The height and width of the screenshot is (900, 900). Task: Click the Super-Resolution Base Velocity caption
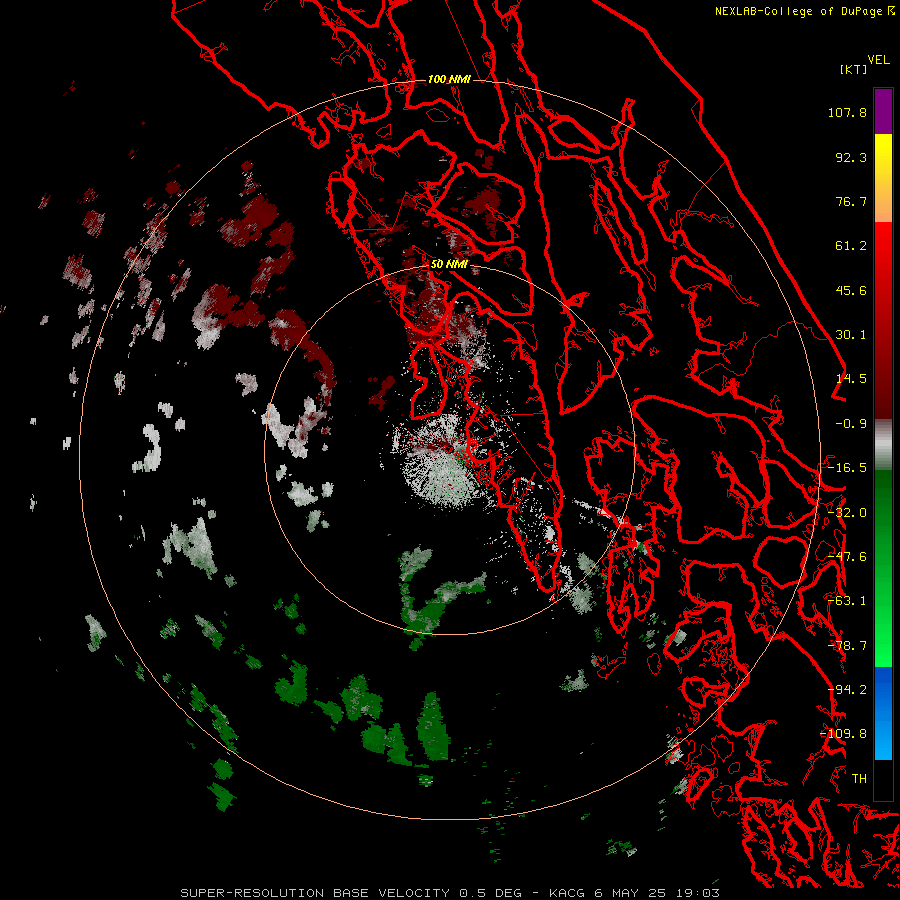(449, 893)
